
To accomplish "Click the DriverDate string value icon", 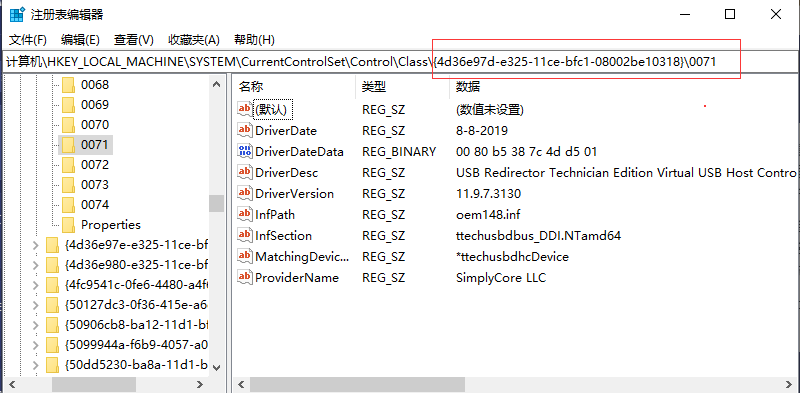I will (245, 130).
